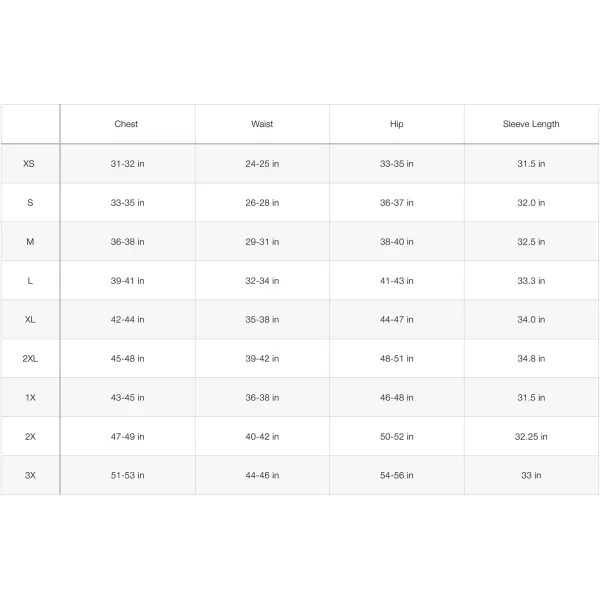600x600 pixels.
Task: Click the Waist column header
Action: point(262,124)
